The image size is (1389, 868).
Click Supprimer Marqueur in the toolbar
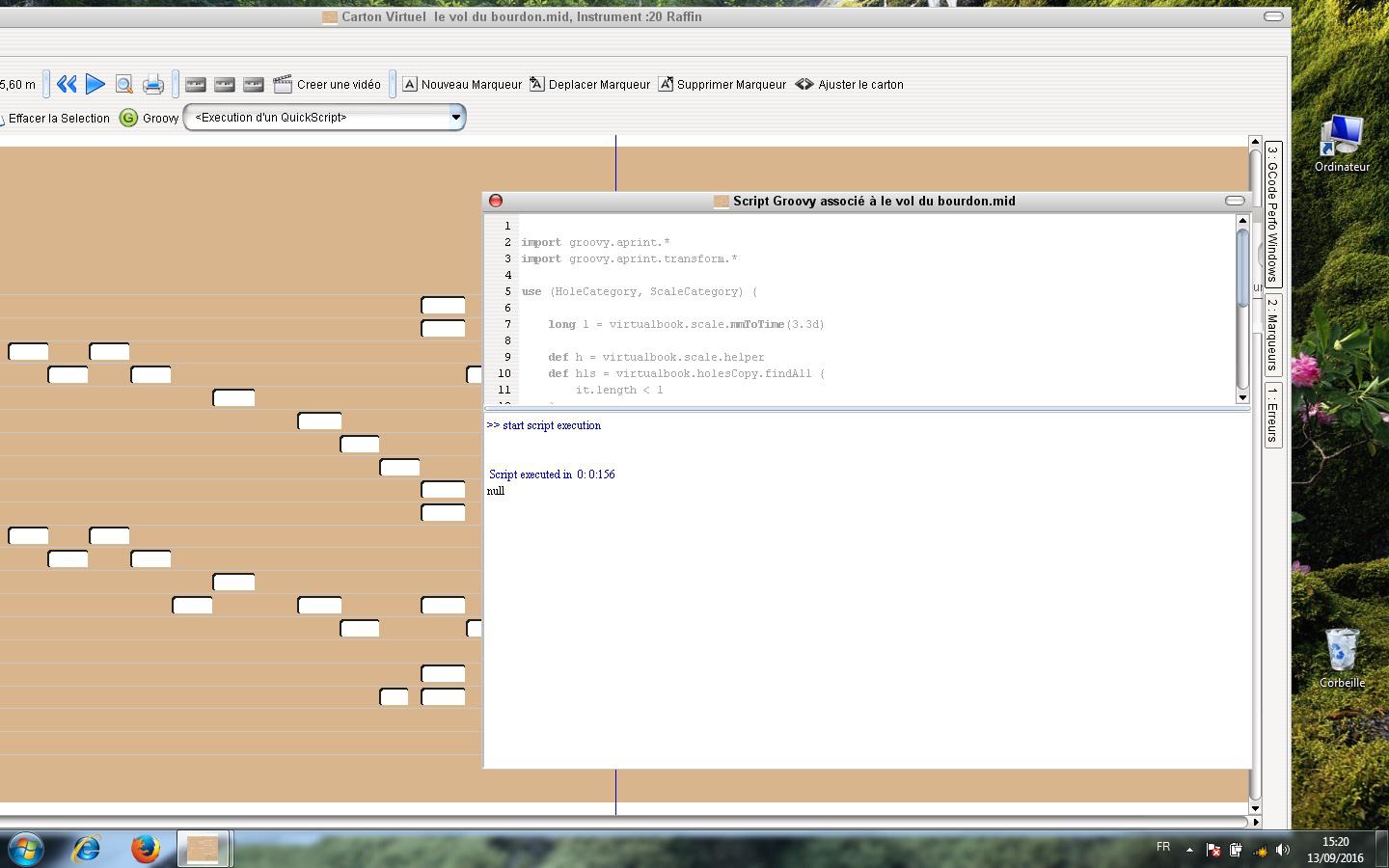(x=722, y=85)
